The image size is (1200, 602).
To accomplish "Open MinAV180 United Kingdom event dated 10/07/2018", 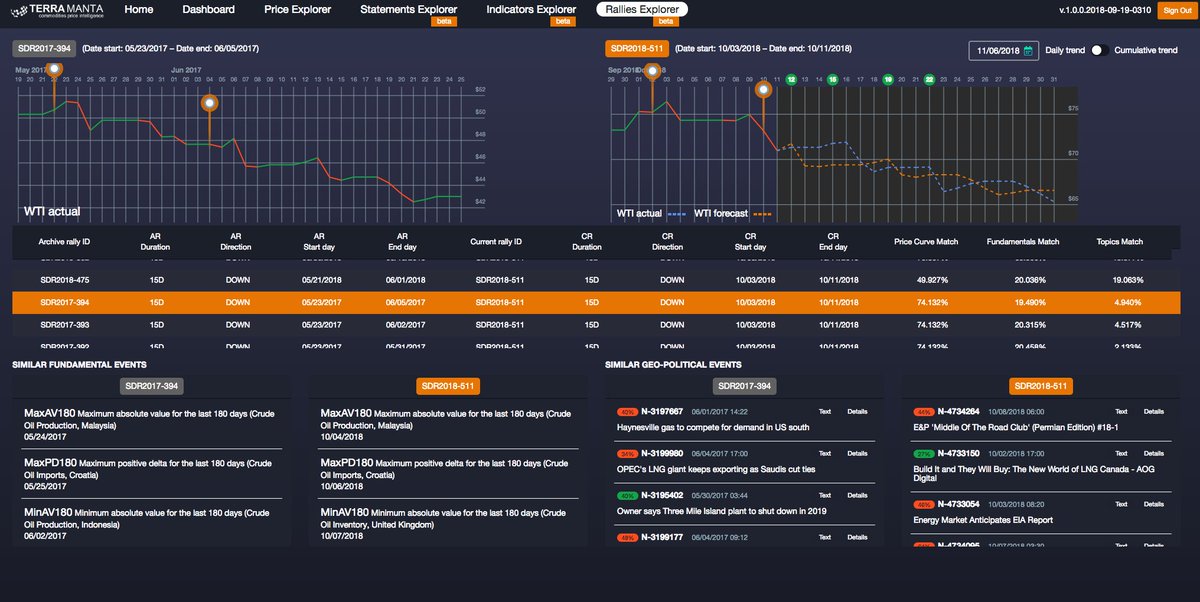I will (x=447, y=526).
